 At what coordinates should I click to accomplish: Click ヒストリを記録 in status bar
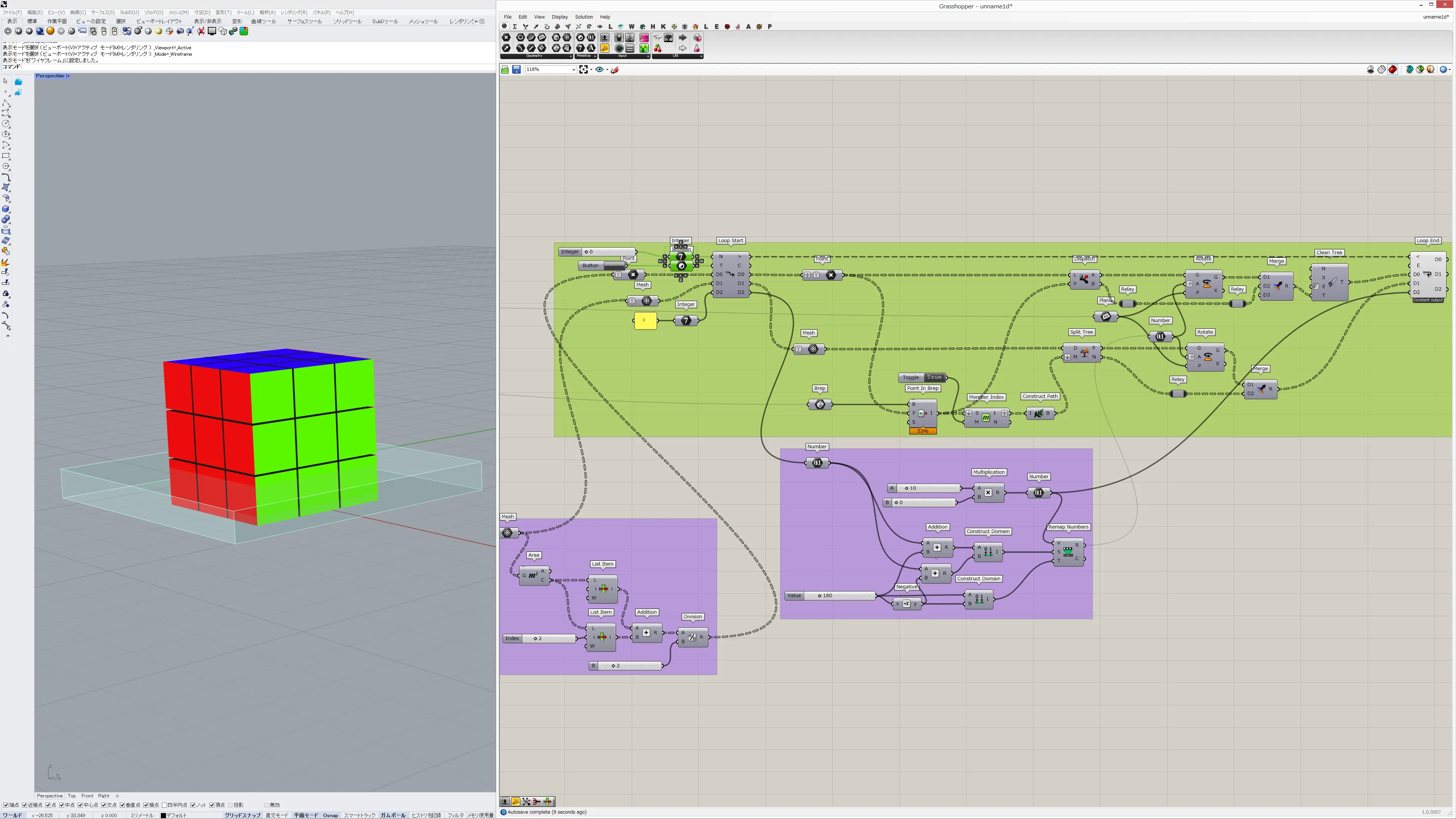click(x=426, y=815)
